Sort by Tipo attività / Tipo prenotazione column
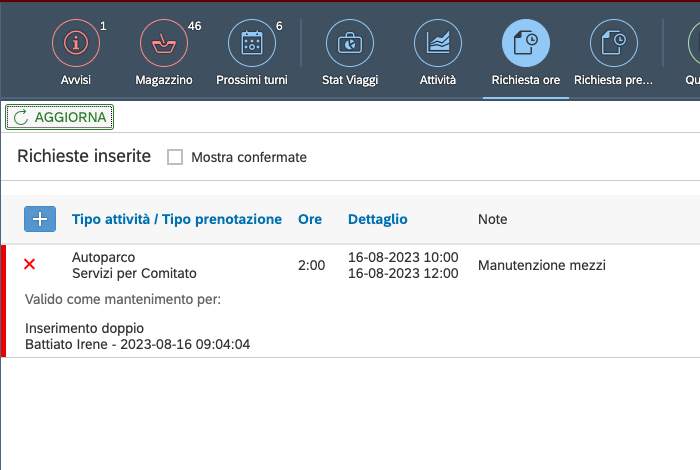The height and width of the screenshot is (470, 700). coord(177,219)
